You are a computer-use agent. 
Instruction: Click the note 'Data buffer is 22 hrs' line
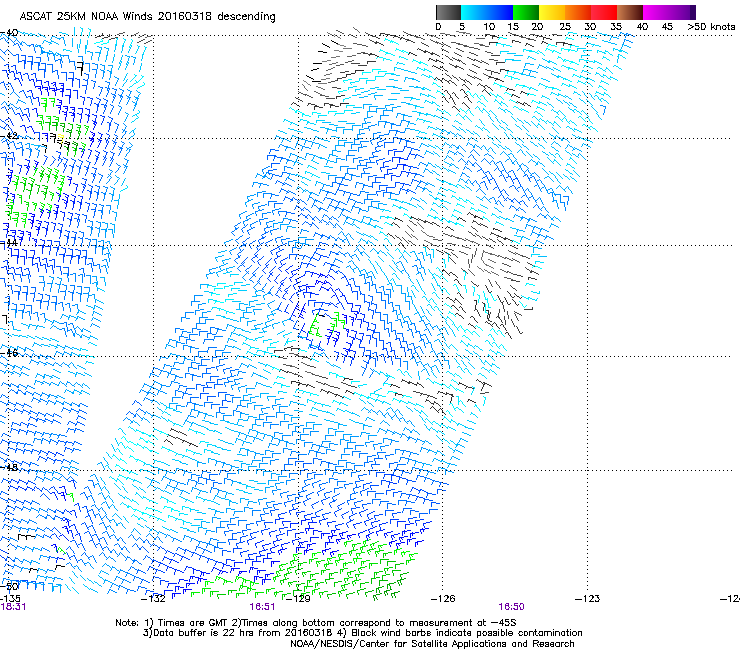(x=362, y=633)
